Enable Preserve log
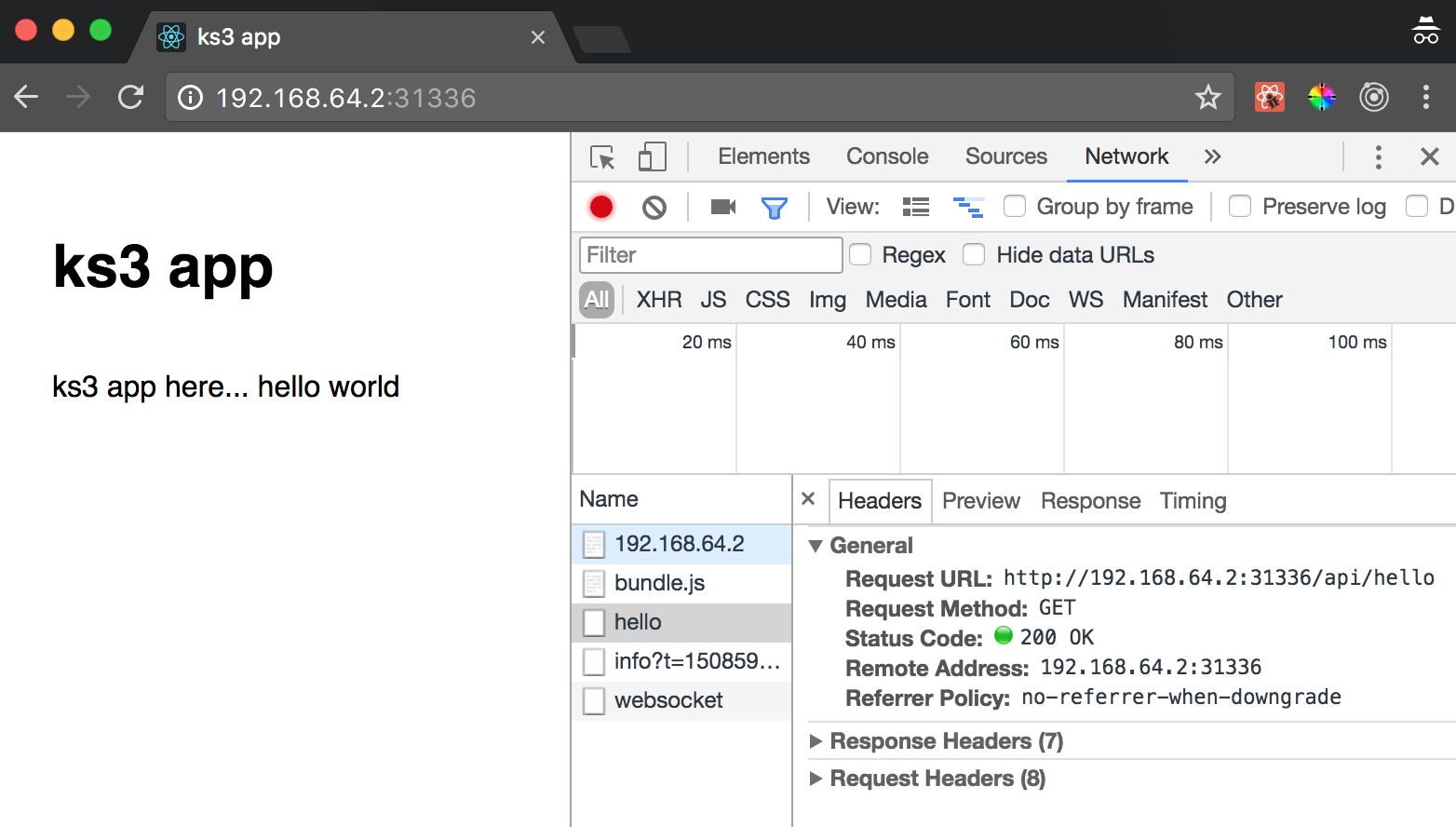This screenshot has height=827, width=1456. (1240, 206)
